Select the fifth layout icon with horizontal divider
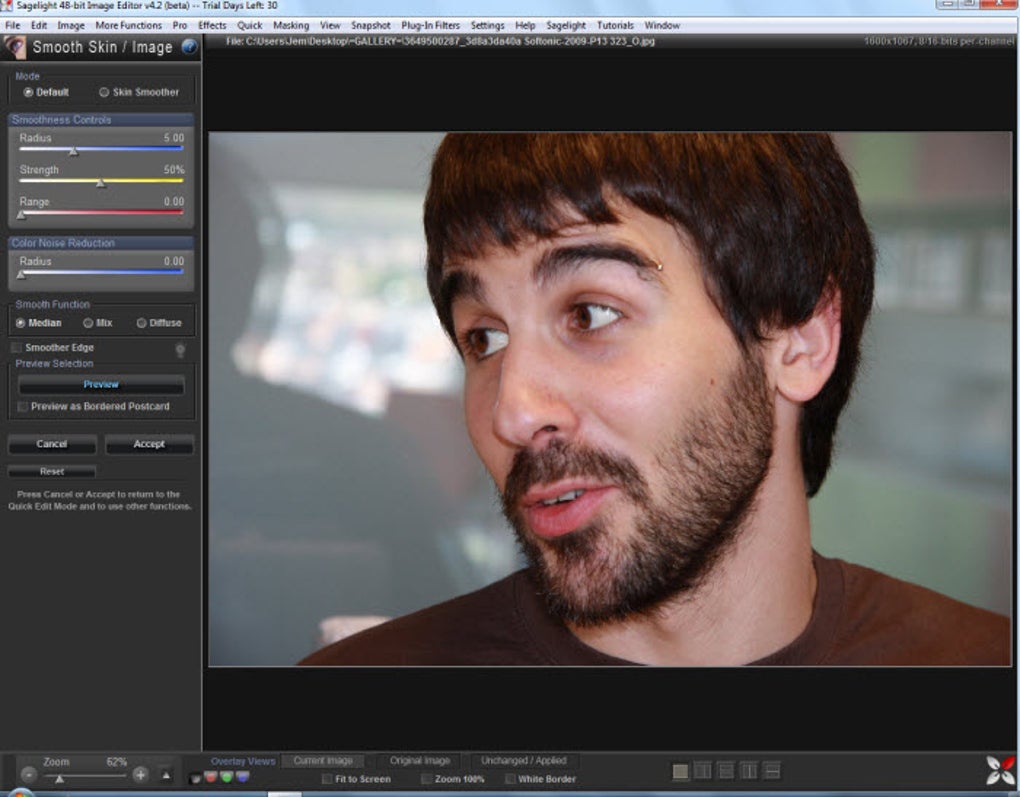 772,771
